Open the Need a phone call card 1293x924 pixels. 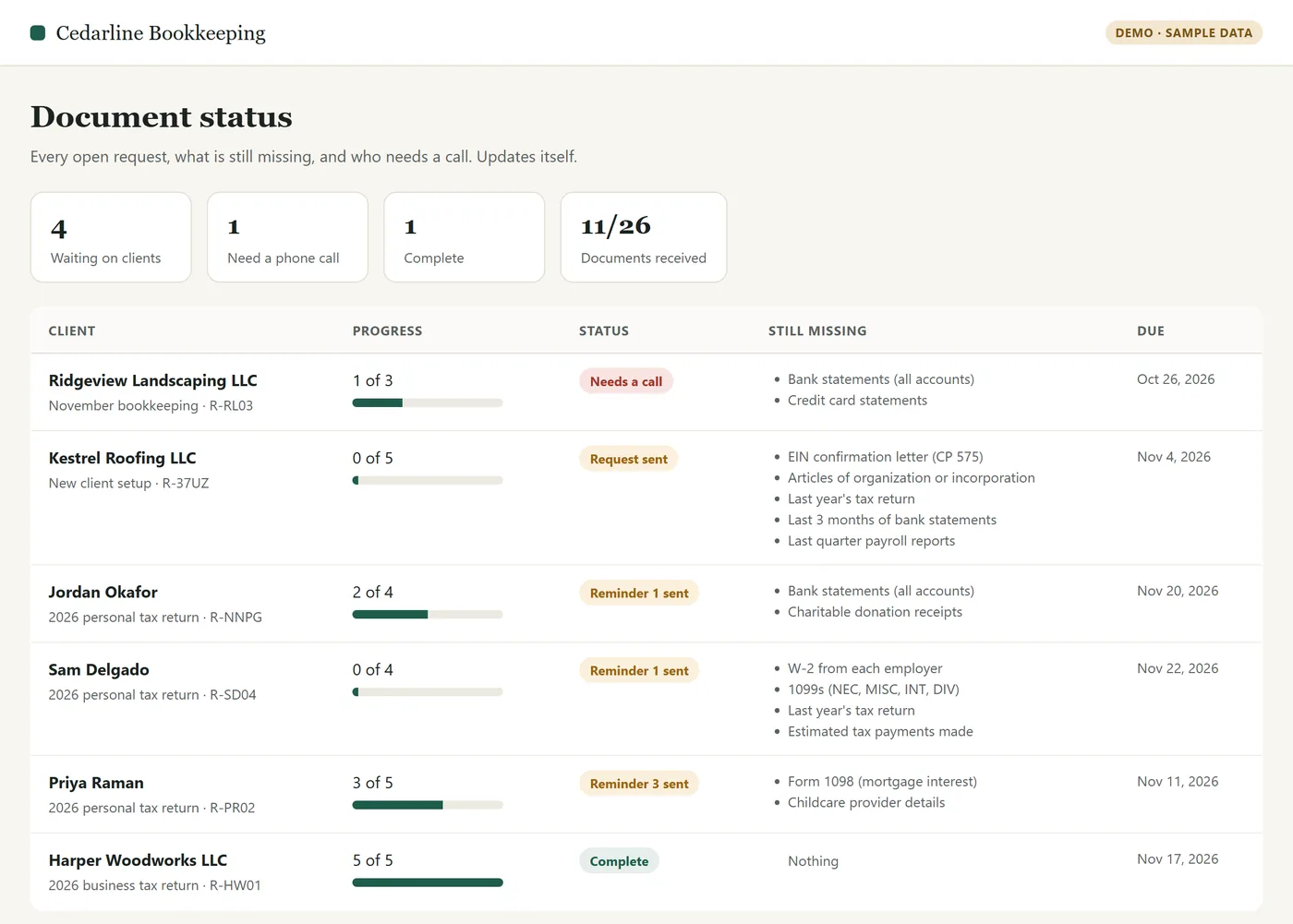287,237
